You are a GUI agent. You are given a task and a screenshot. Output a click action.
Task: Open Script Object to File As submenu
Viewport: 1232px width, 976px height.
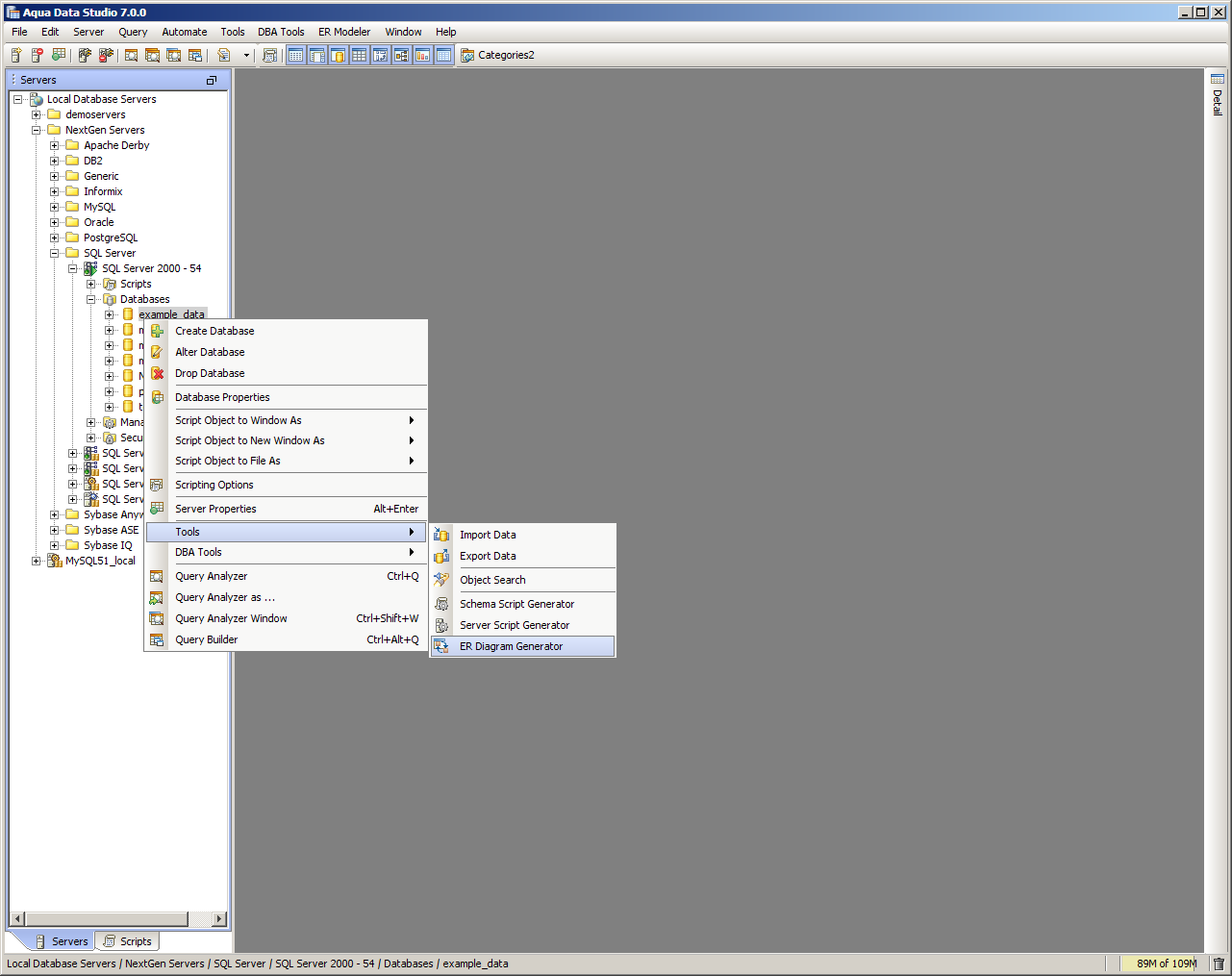(286, 461)
